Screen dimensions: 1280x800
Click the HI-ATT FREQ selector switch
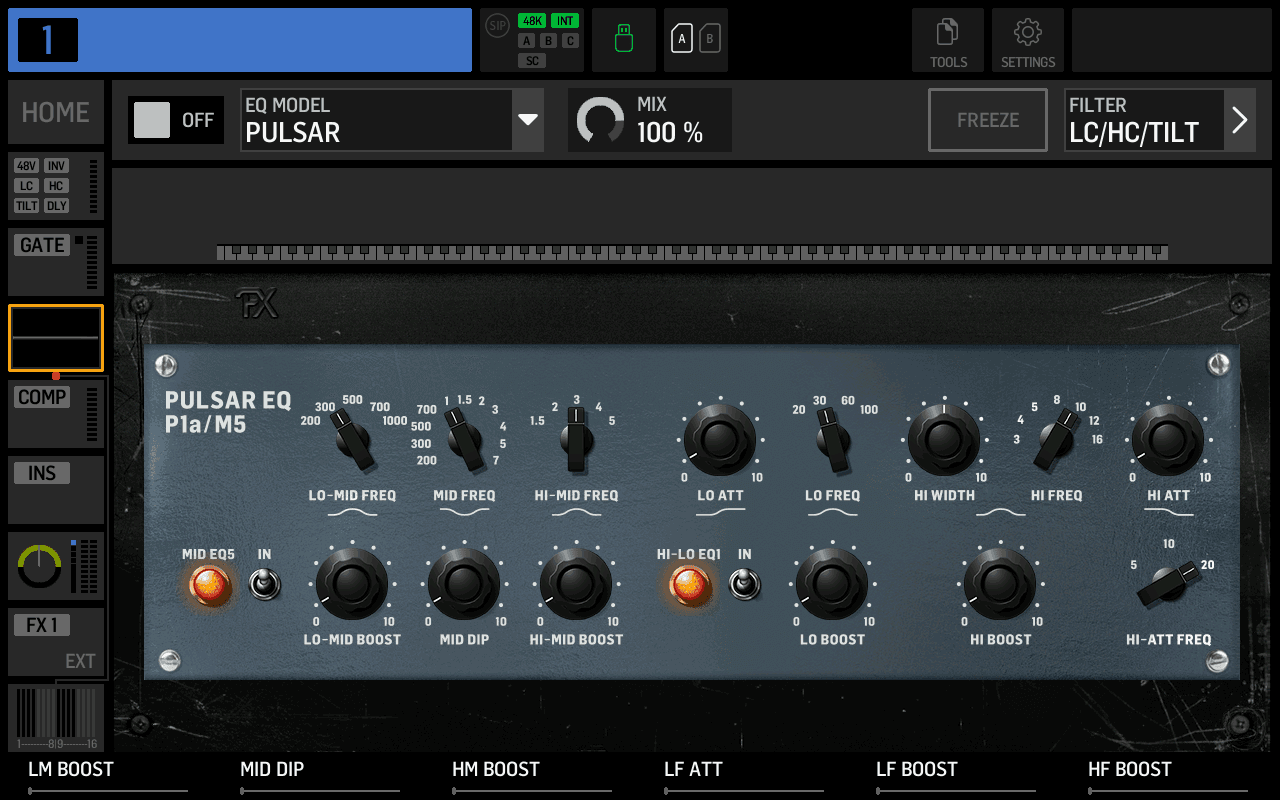coord(1168,584)
